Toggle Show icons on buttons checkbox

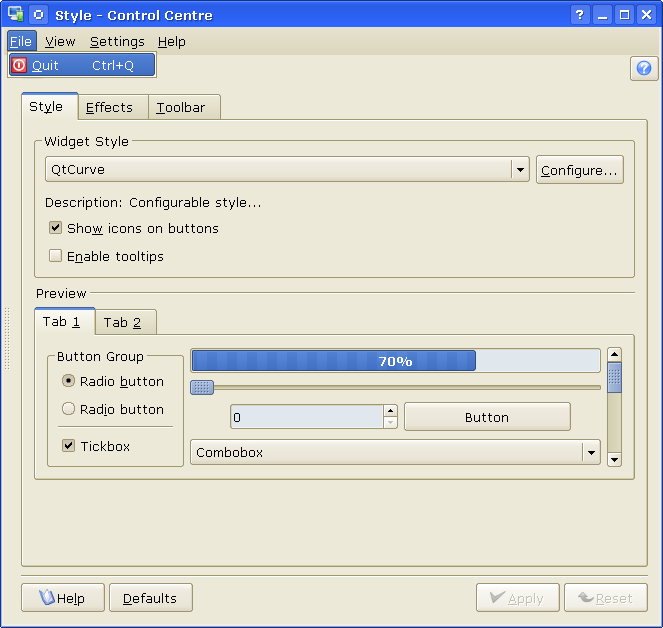click(55, 228)
